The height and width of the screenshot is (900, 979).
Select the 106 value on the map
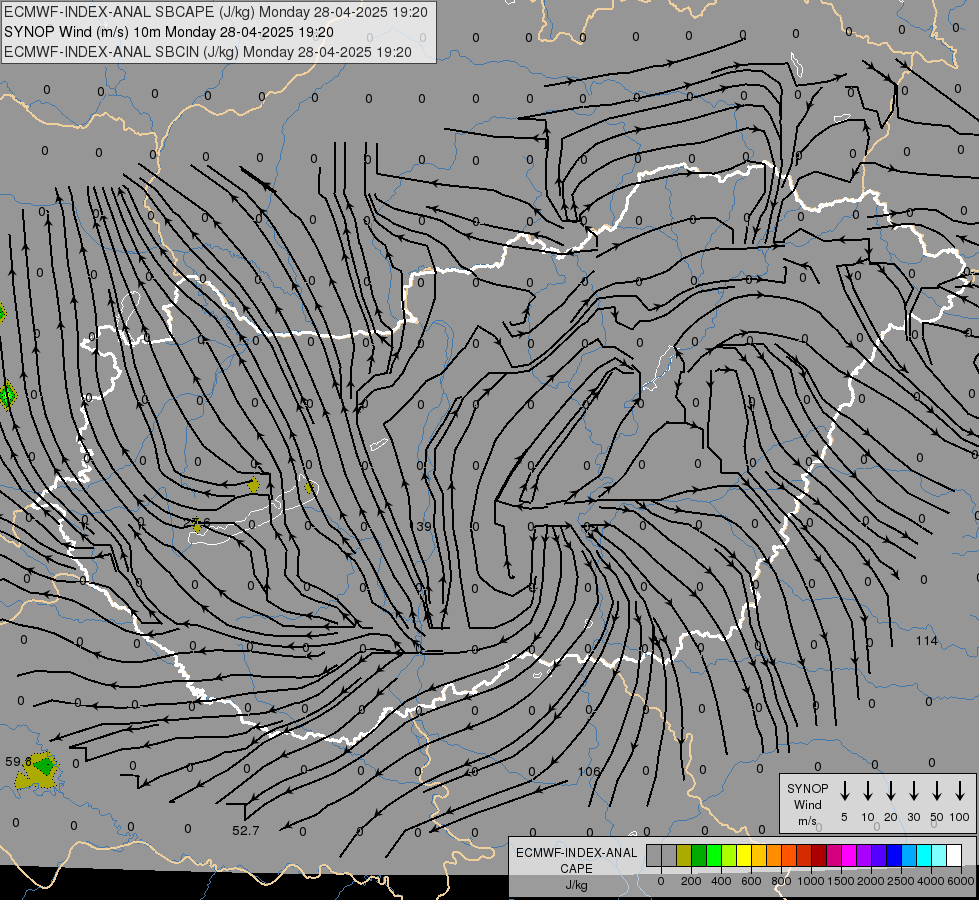589,771
